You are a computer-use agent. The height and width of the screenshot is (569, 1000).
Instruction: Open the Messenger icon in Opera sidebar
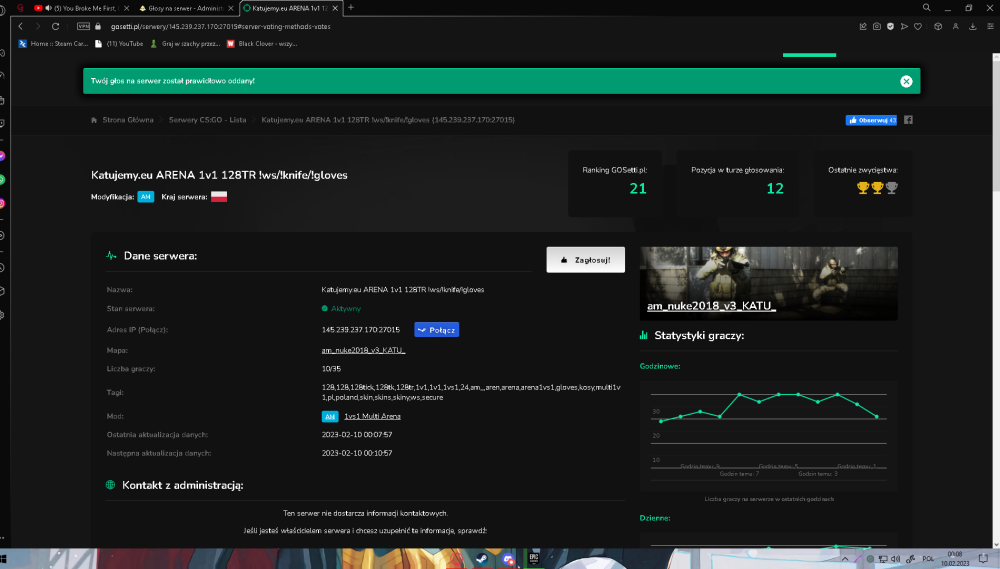coord(2,156)
